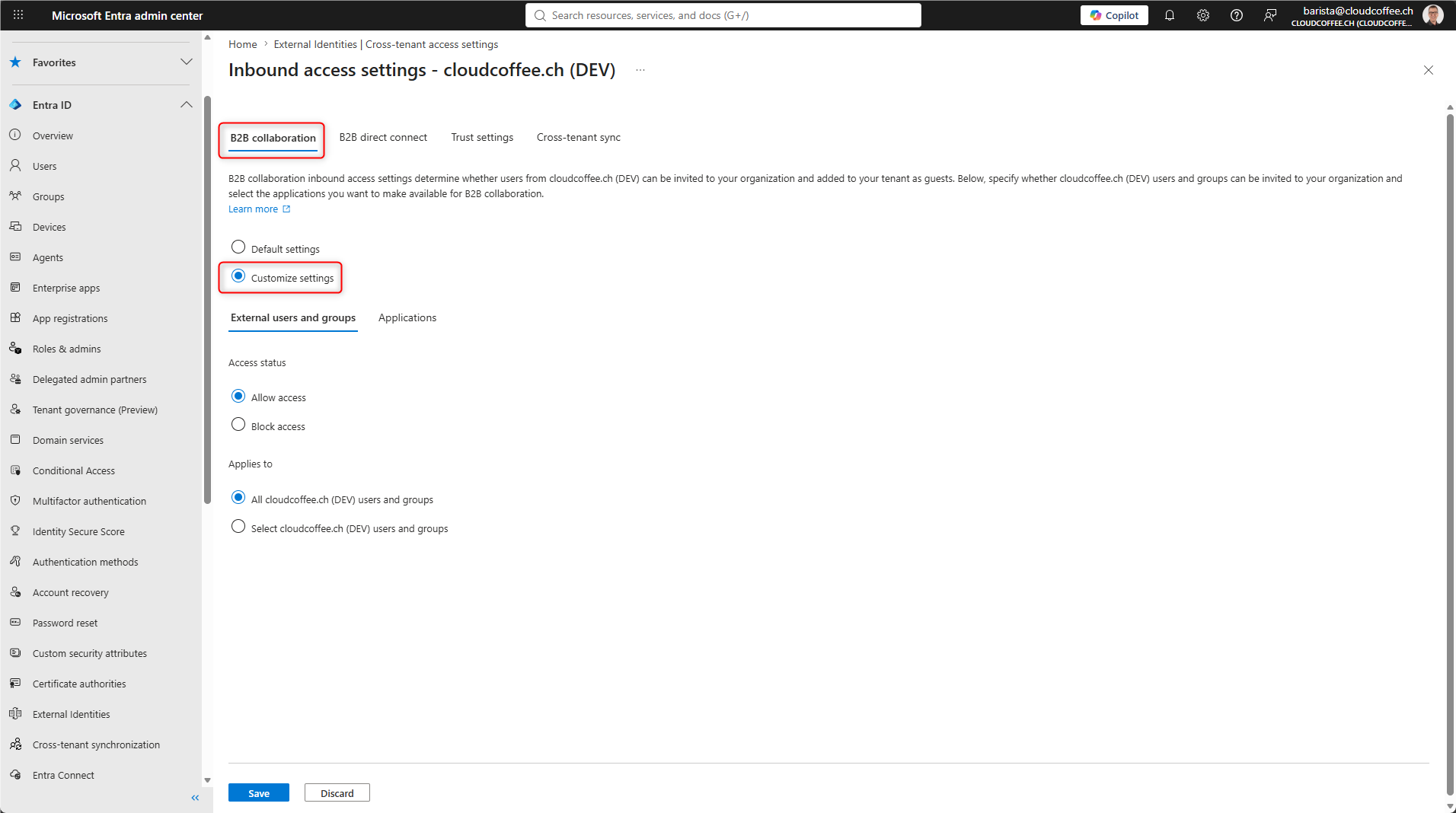This screenshot has width=1456, height=813.
Task: Open External Identities Cross-tenant access settings breadcrumb
Action: click(386, 44)
